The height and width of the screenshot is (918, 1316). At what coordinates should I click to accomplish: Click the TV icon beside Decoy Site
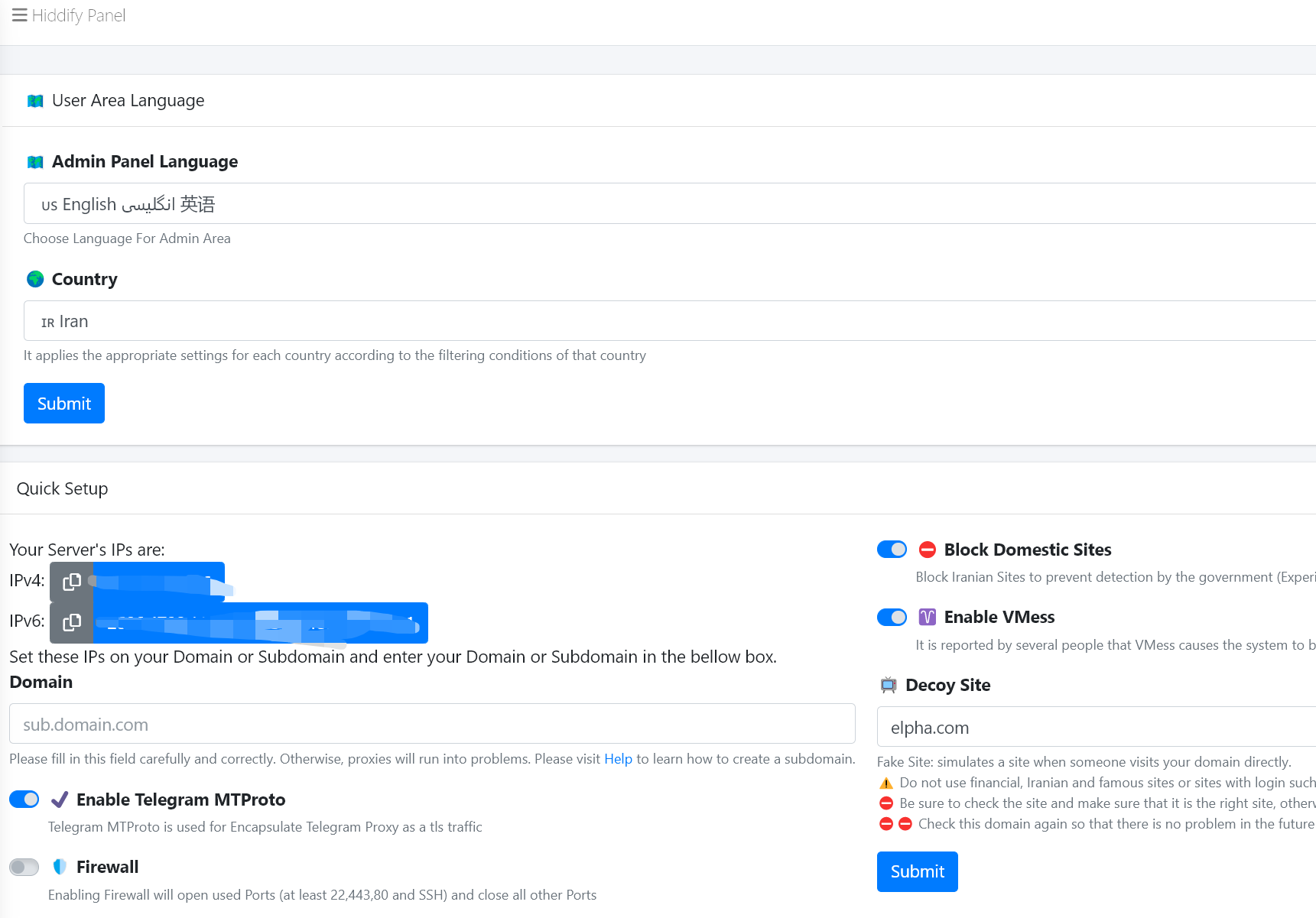[888, 685]
